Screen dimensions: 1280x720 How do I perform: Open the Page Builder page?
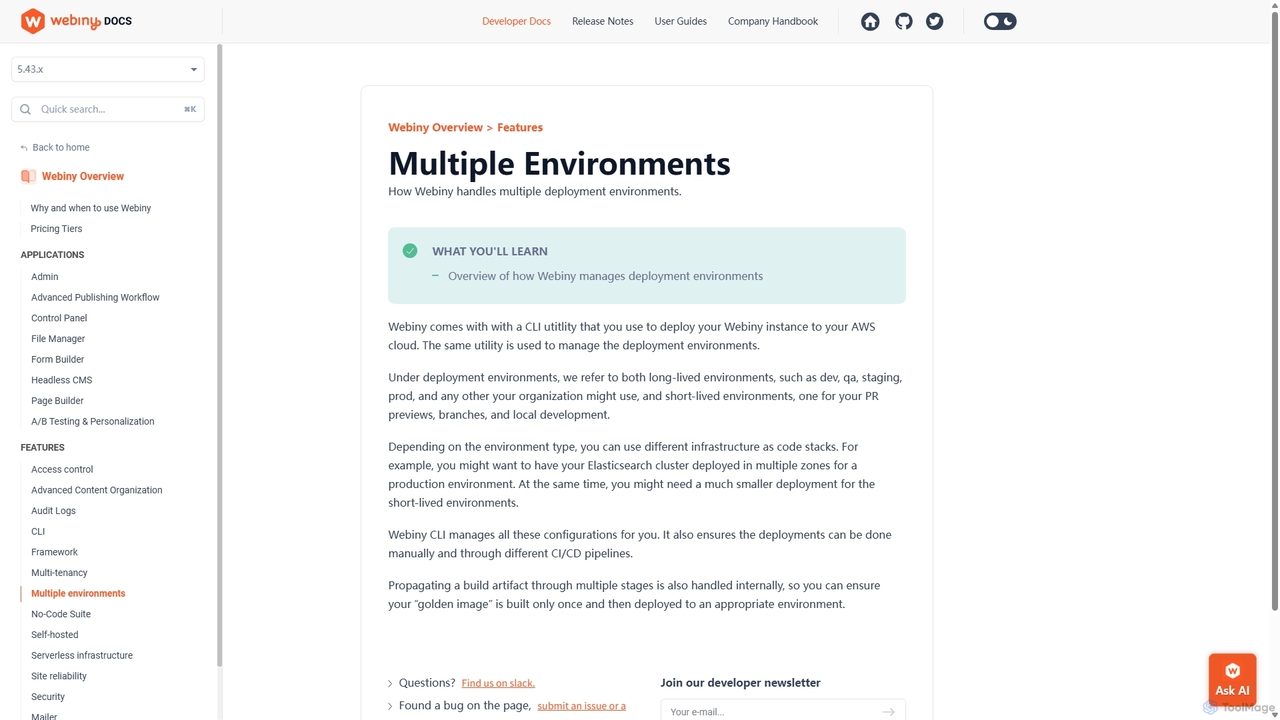click(x=57, y=401)
